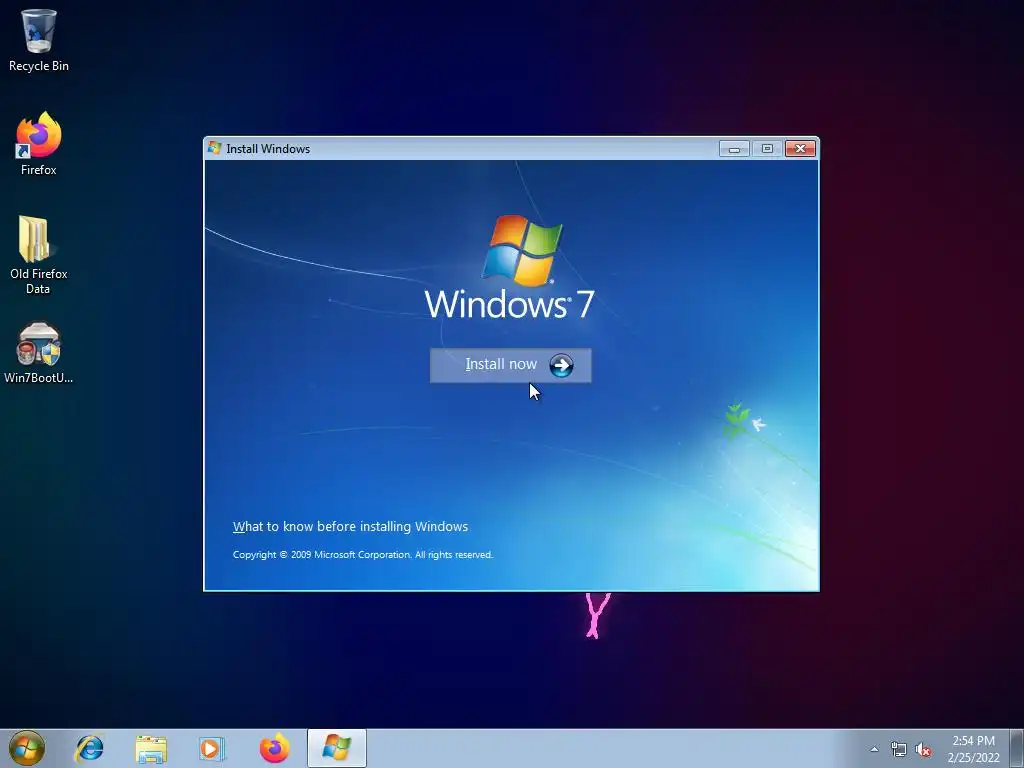Select the Install Windows taskbar button
This screenshot has width=1024, height=768.
point(337,748)
